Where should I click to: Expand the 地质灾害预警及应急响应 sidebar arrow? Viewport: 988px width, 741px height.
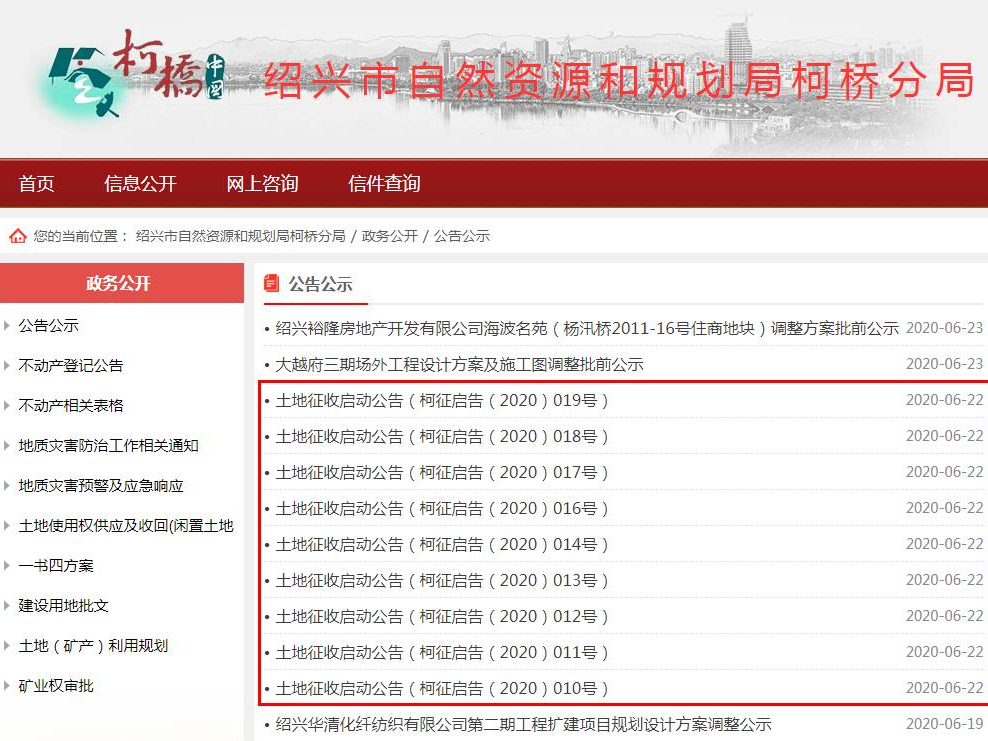pos(8,486)
